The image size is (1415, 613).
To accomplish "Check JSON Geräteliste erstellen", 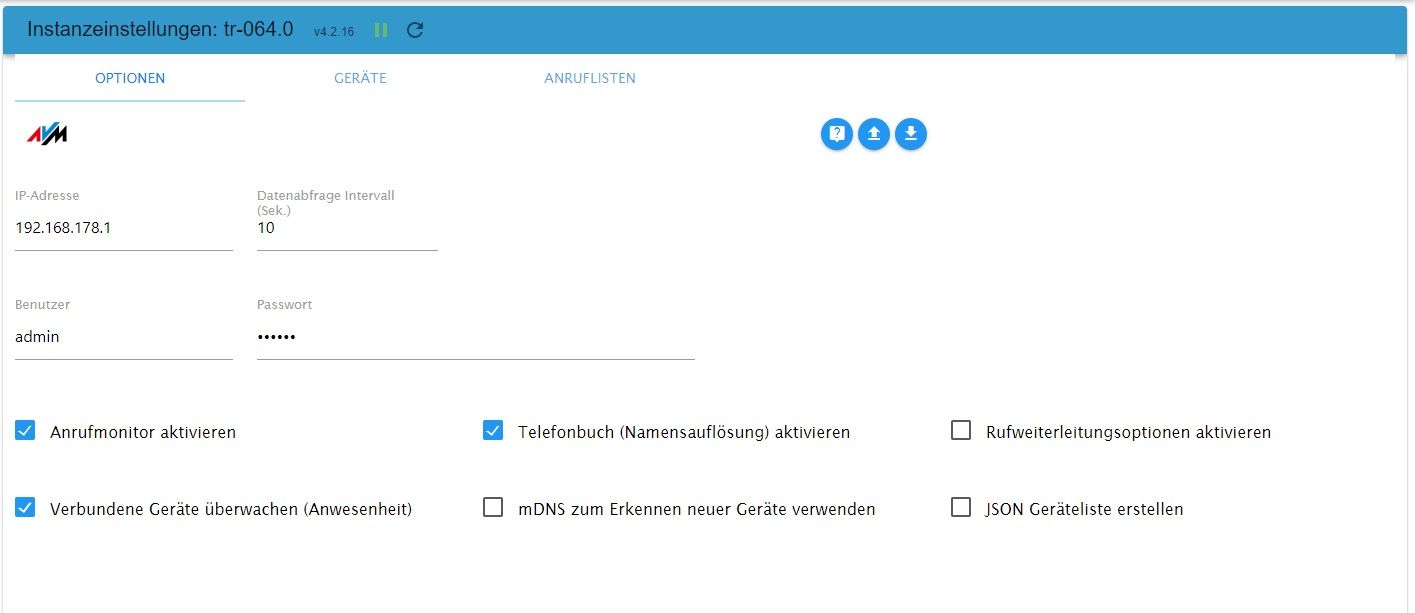I will point(961,508).
